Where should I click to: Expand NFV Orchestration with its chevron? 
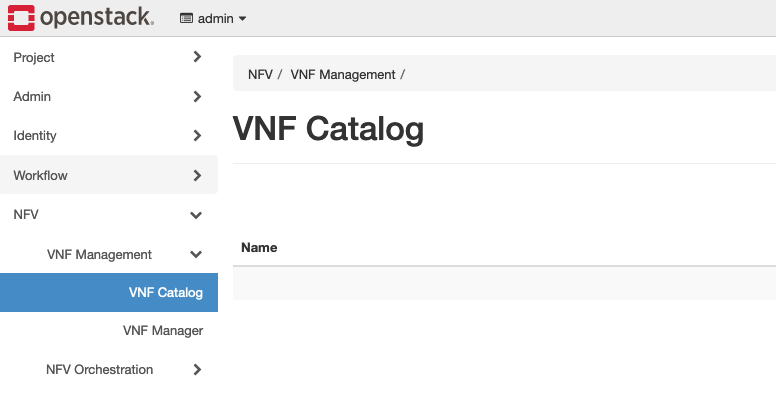[197, 370]
